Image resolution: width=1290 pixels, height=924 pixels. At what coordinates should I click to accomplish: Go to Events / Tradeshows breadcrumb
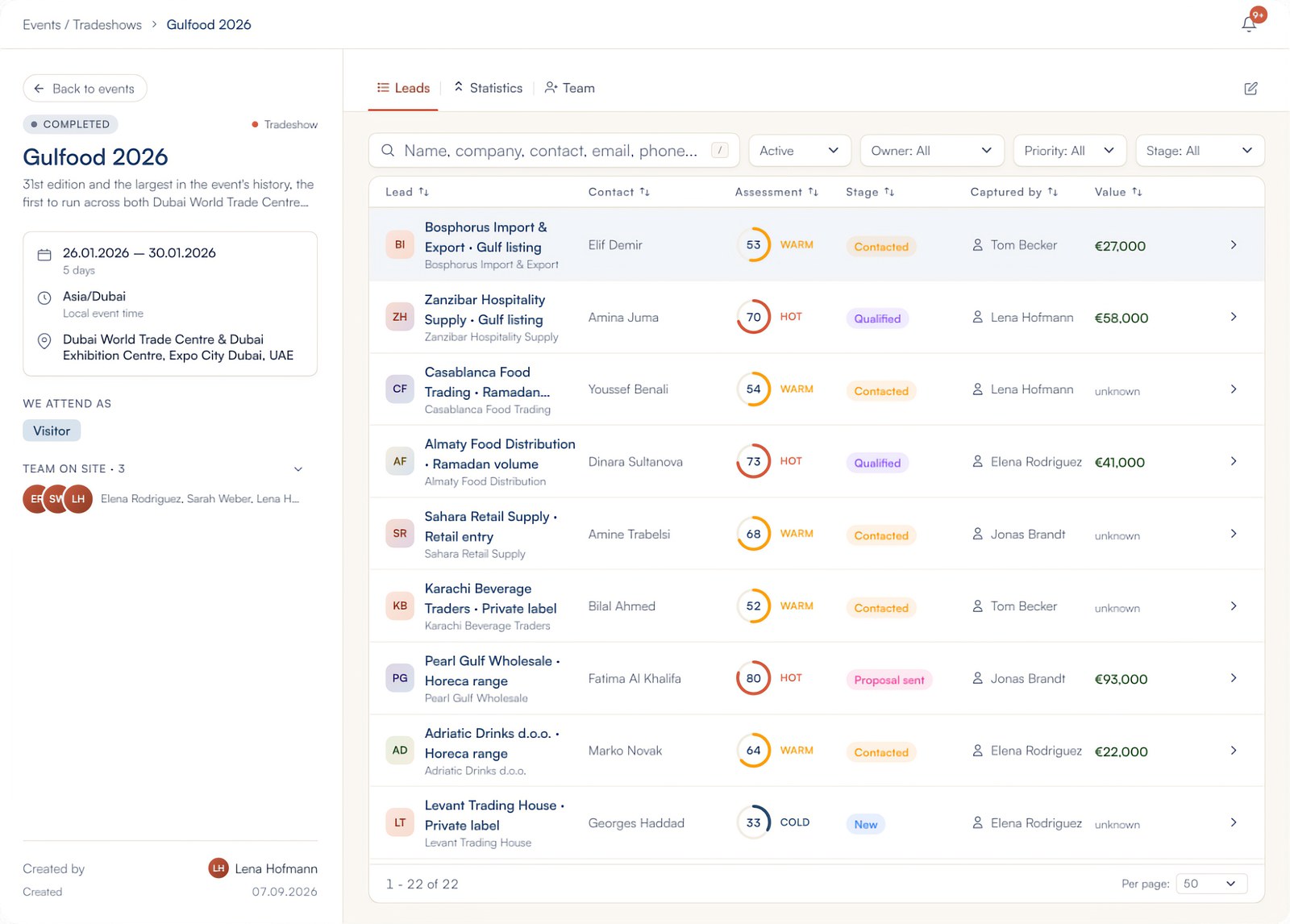coord(82,25)
